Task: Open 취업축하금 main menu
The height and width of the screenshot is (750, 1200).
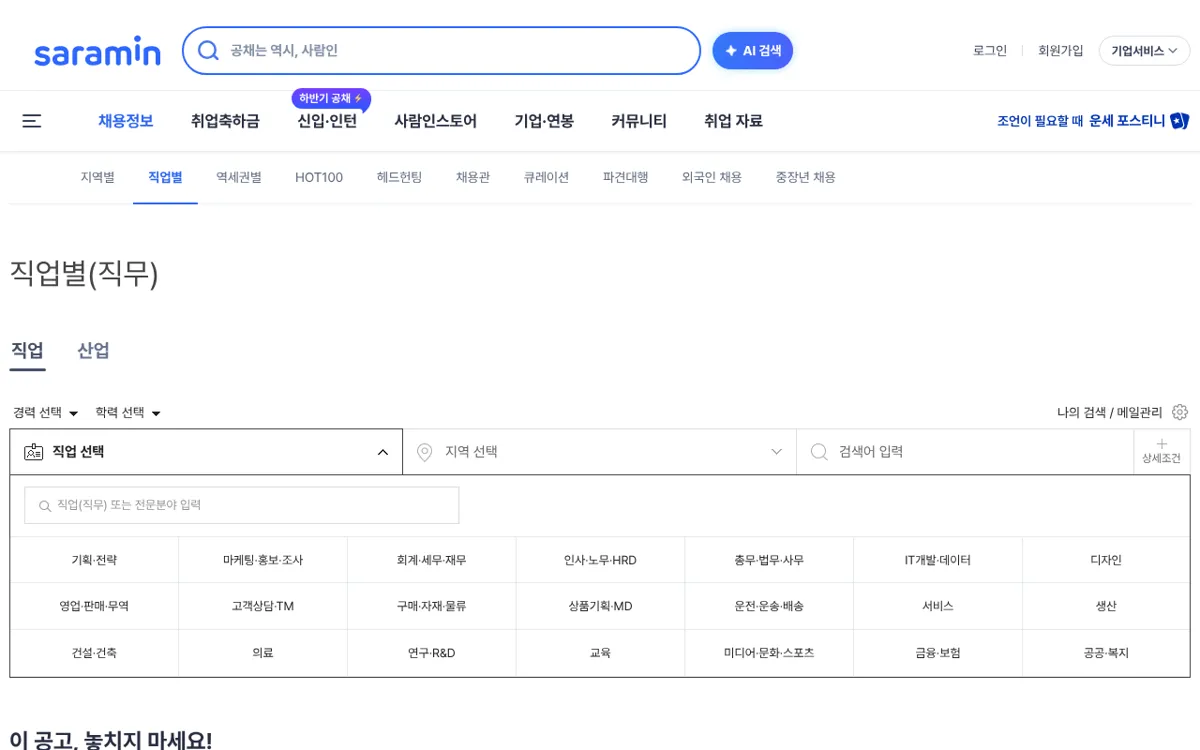Action: tap(225, 121)
